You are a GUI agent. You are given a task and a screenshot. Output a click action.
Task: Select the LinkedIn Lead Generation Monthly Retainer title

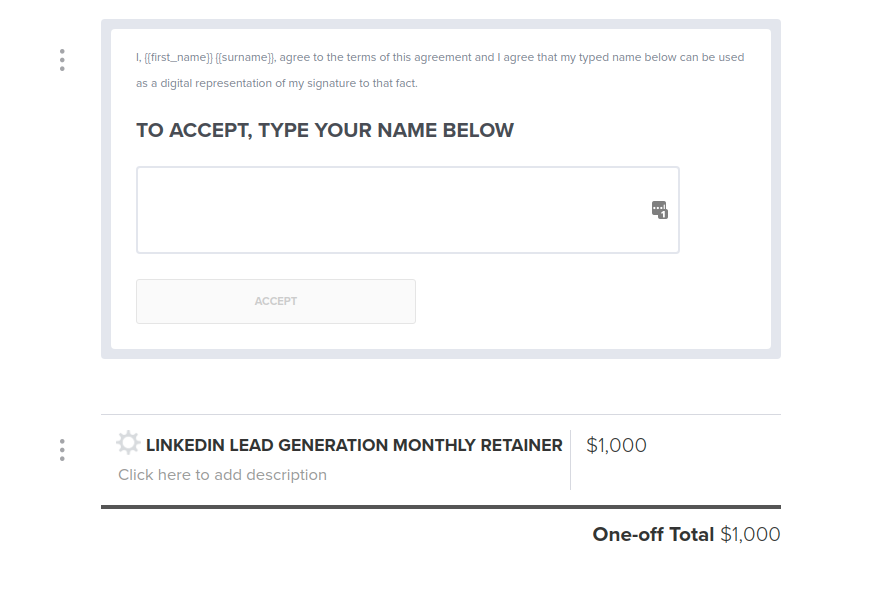click(354, 446)
